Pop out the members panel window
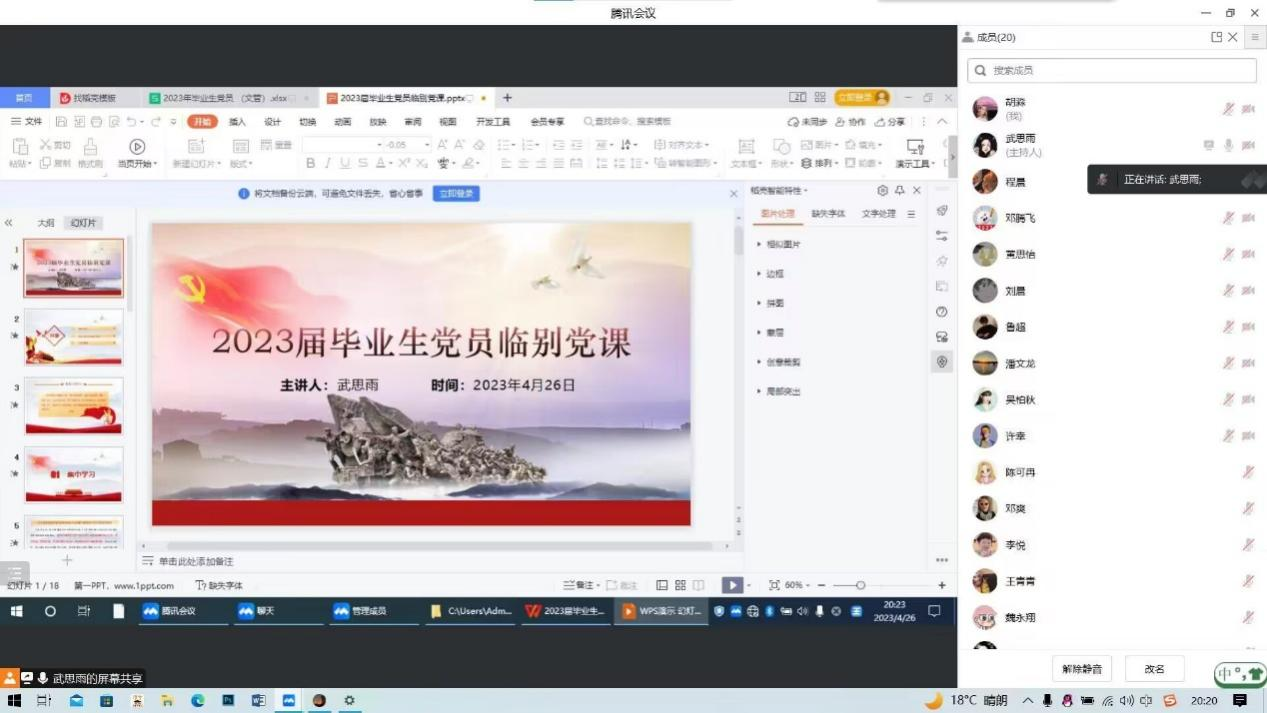The height and width of the screenshot is (713, 1267). 1216,37
